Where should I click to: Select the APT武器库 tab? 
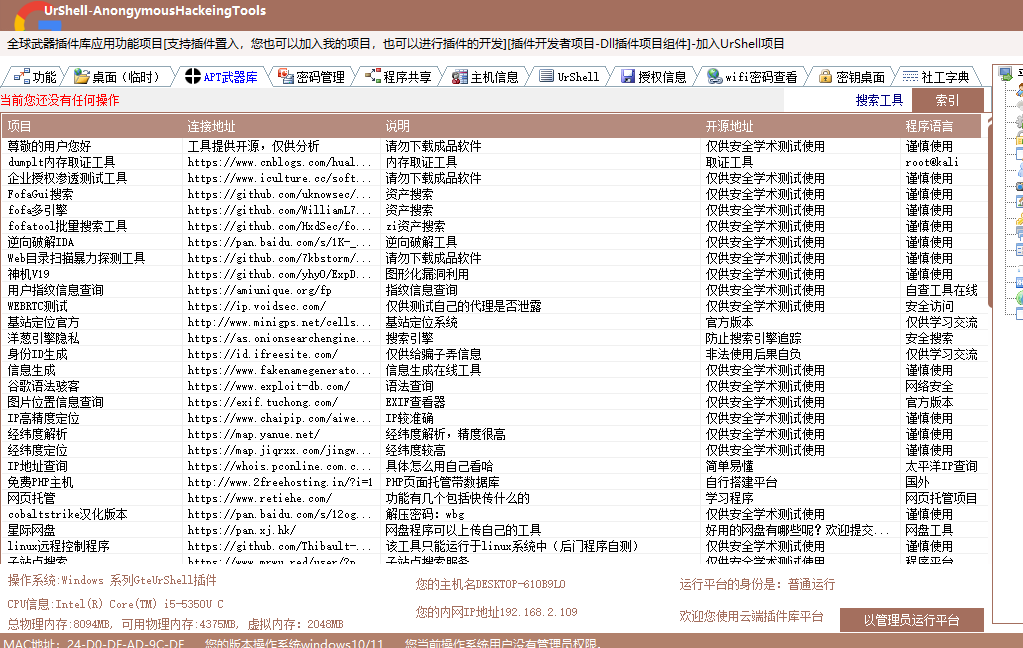(222, 77)
